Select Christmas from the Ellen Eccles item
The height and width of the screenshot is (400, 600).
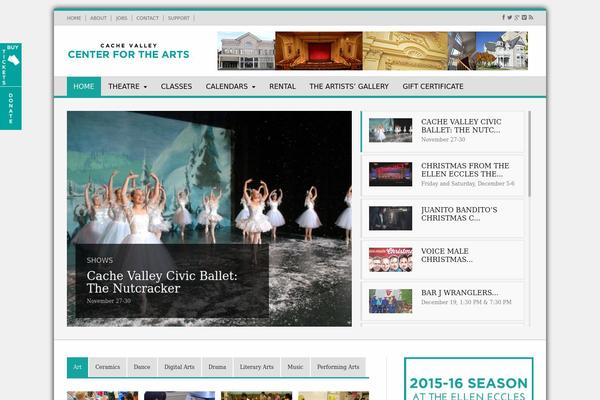(443, 175)
